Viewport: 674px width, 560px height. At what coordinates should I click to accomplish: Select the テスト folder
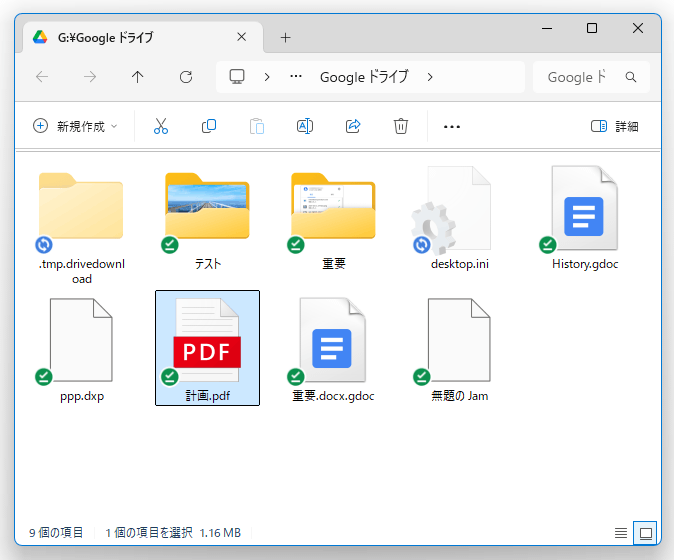(207, 220)
